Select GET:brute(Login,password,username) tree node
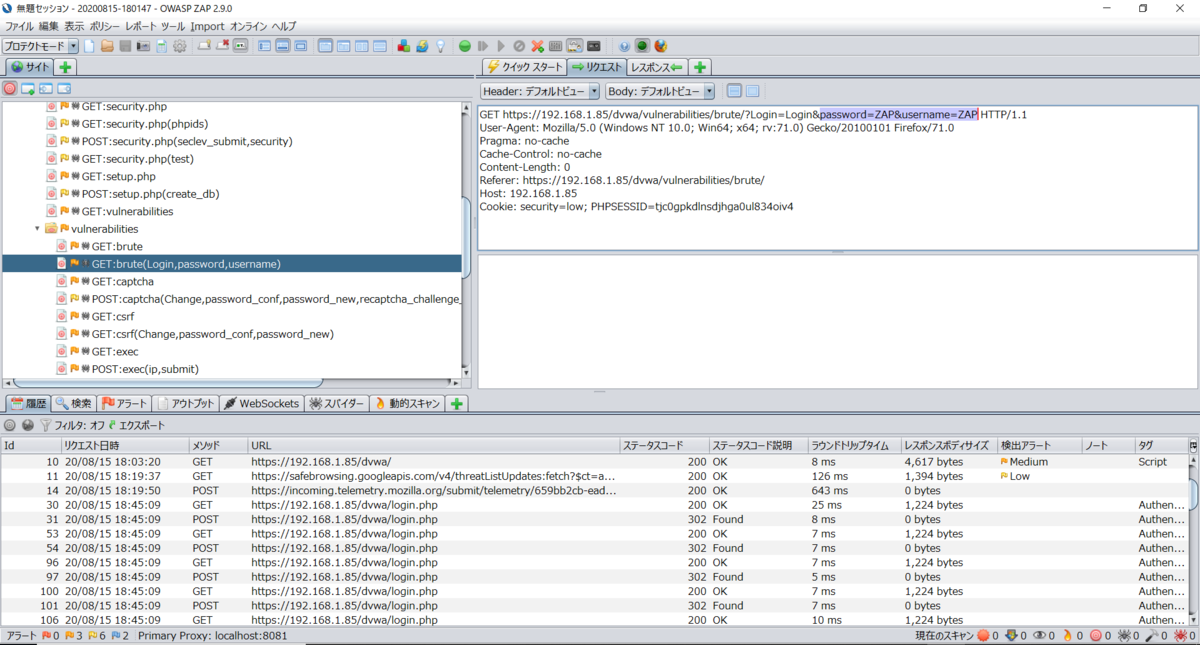 [231, 264]
